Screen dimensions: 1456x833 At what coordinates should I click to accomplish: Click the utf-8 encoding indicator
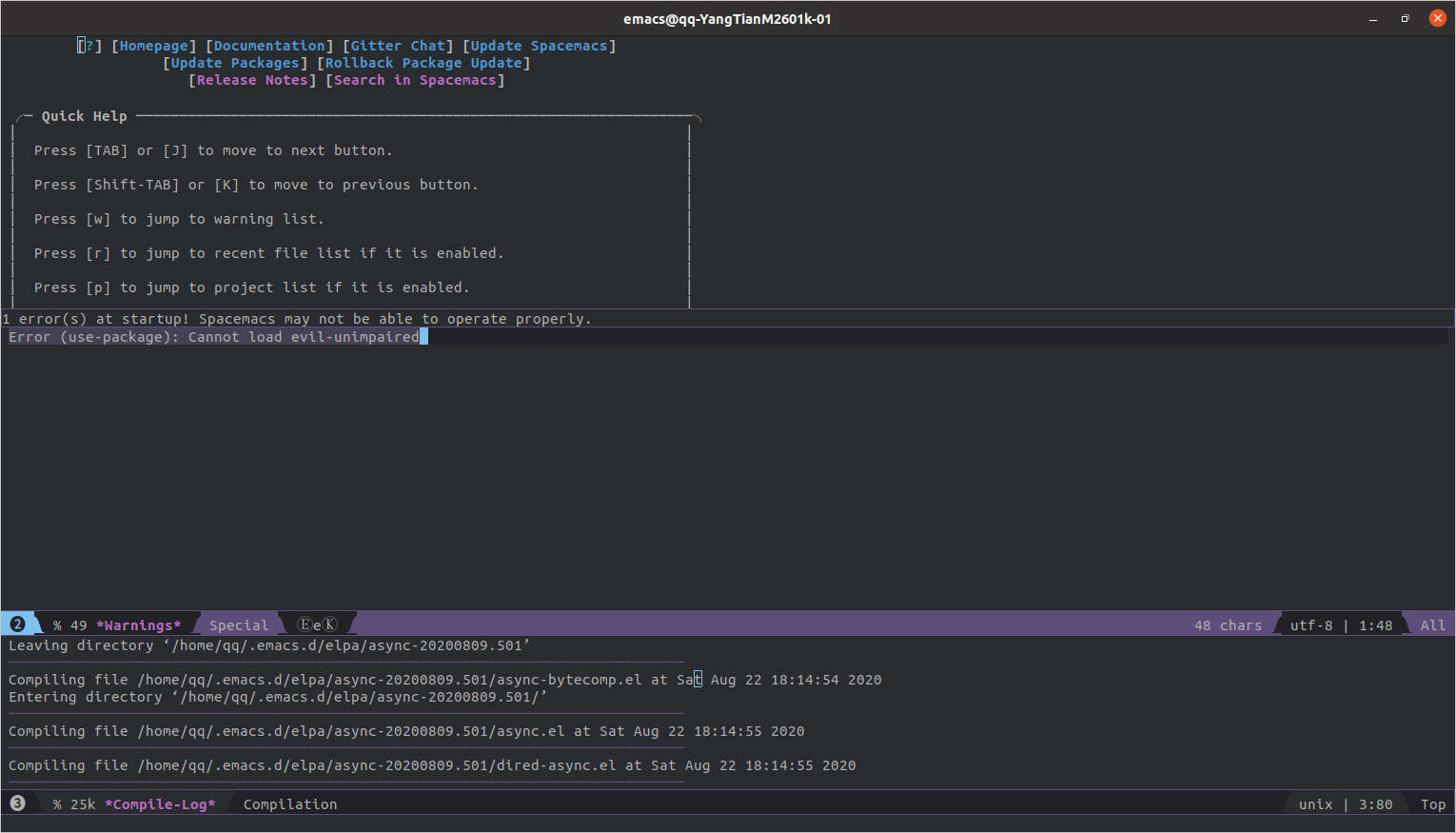coord(1311,625)
